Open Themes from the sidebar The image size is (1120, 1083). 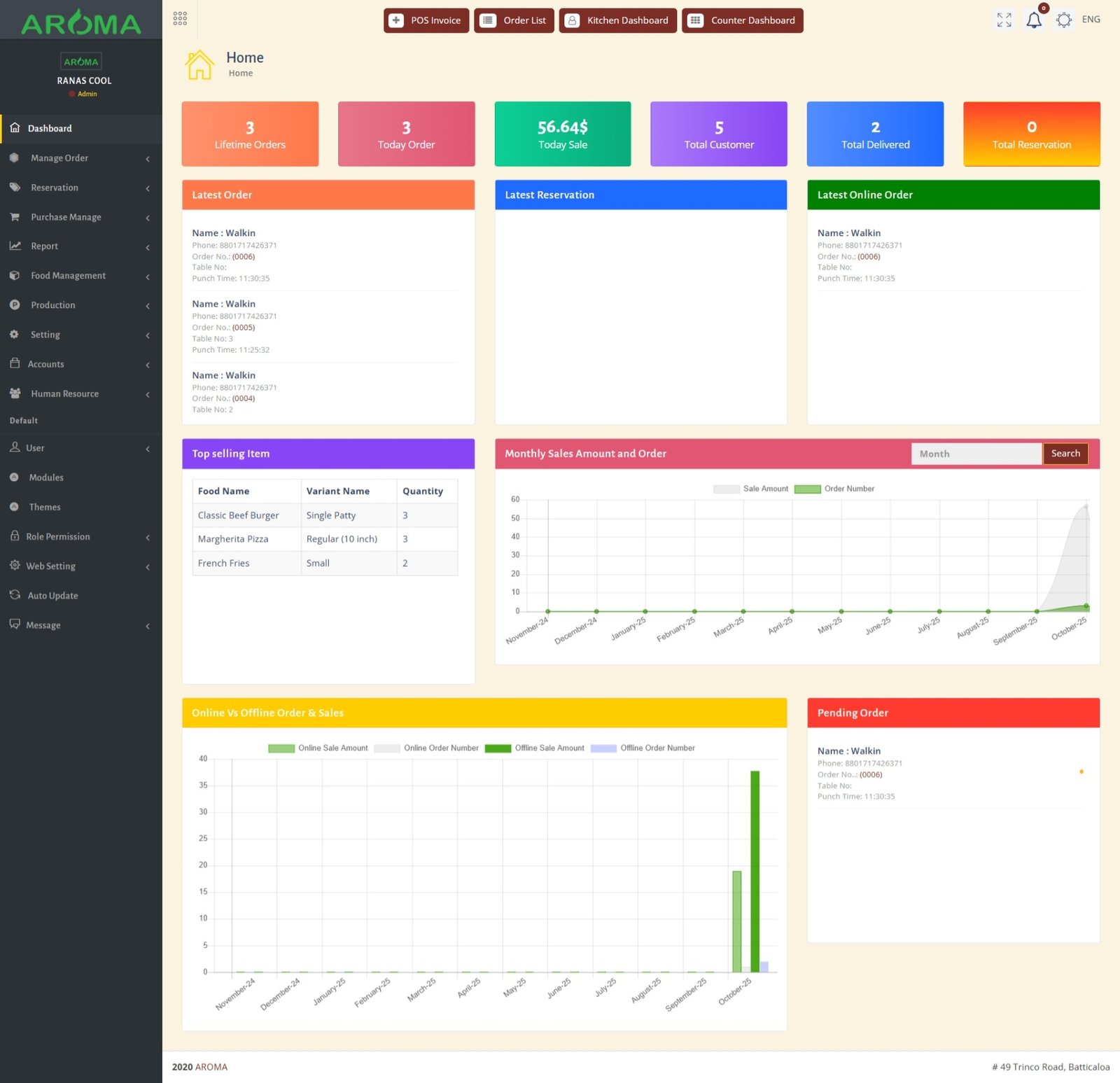pos(45,507)
